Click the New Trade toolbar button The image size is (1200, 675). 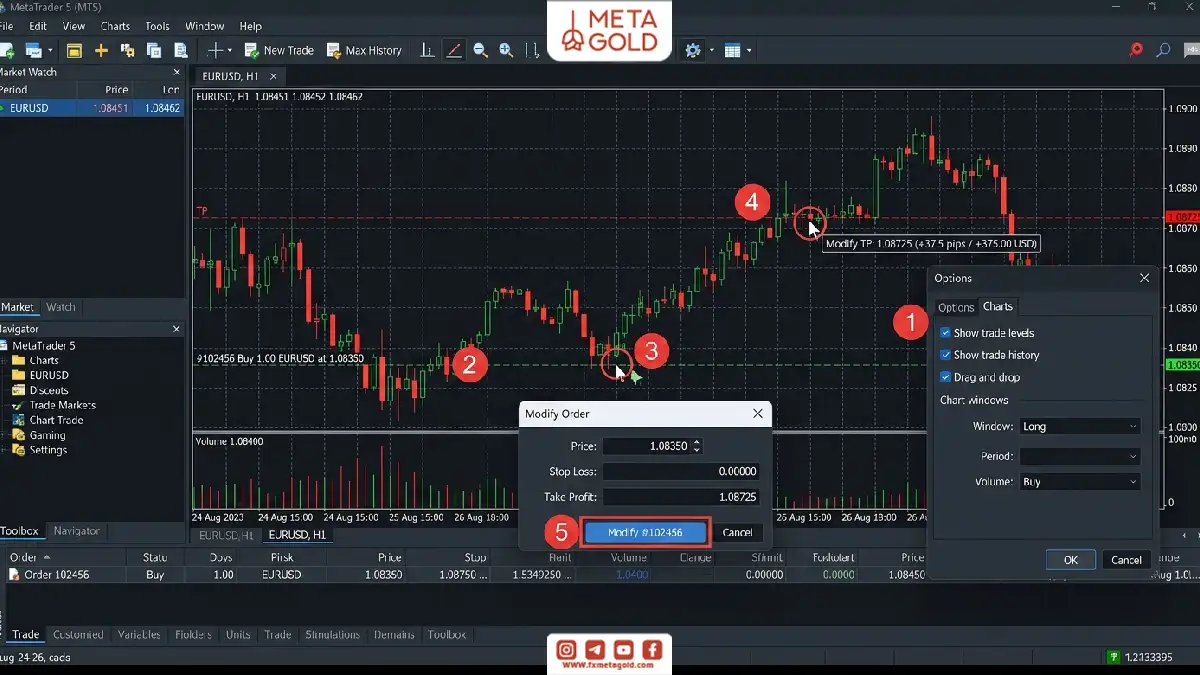(279, 50)
